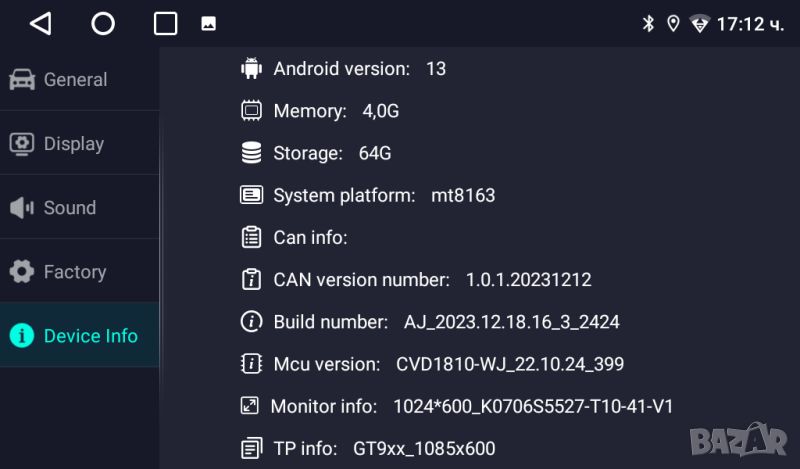Tap the Android robot version icon
Image resolution: width=800 pixels, height=469 pixels.
(x=251, y=69)
